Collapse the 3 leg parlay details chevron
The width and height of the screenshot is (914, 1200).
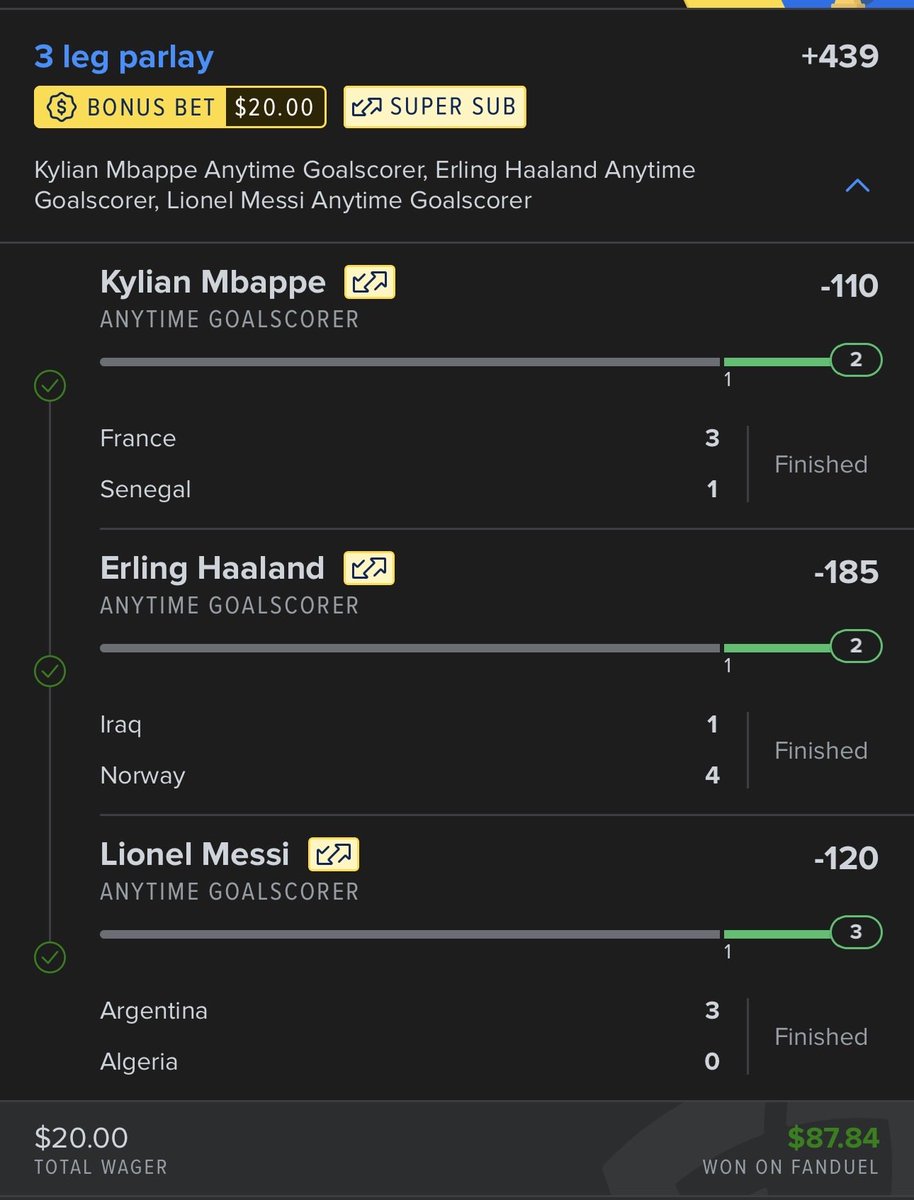[857, 185]
